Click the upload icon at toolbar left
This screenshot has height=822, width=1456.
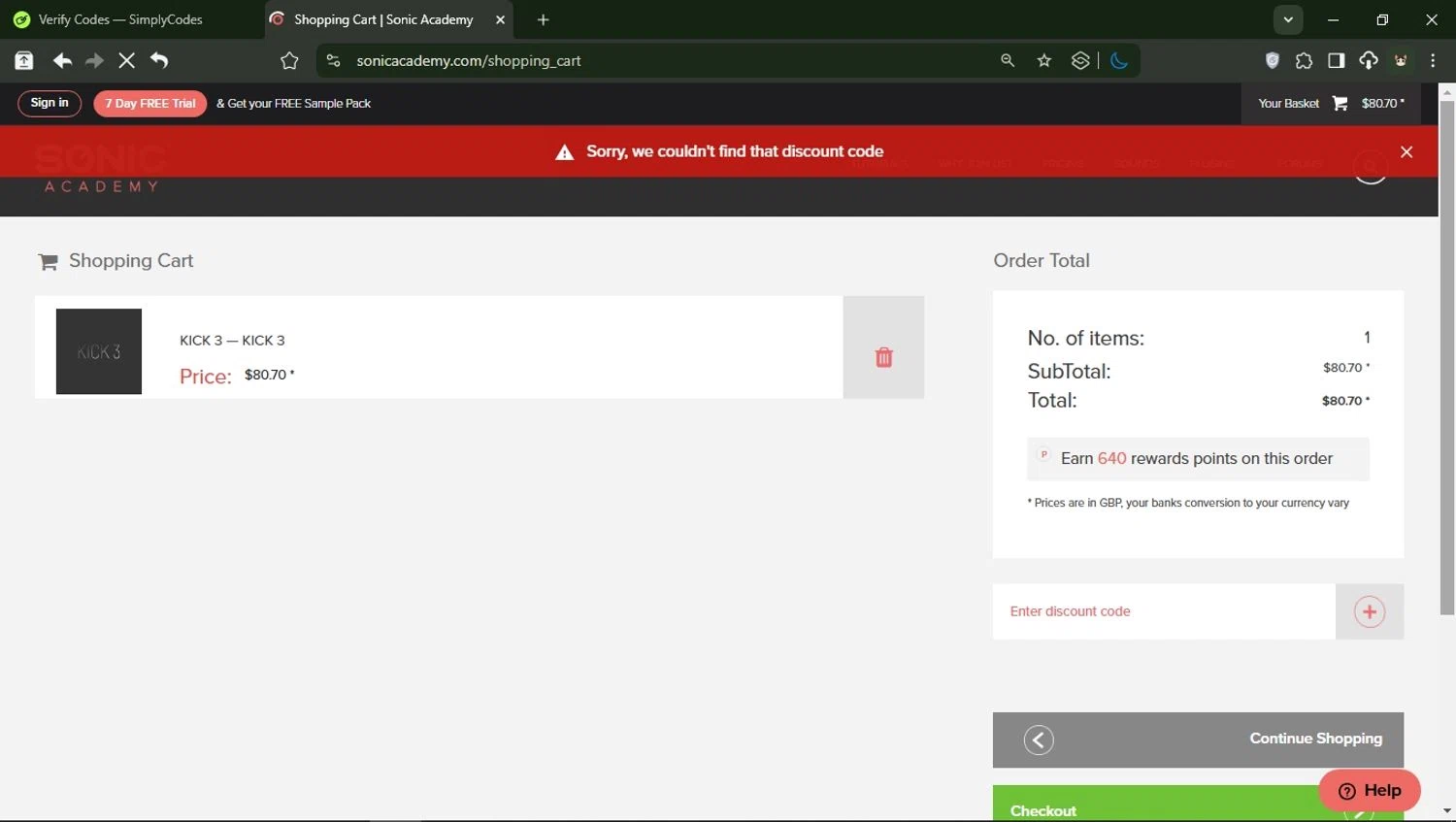24,61
